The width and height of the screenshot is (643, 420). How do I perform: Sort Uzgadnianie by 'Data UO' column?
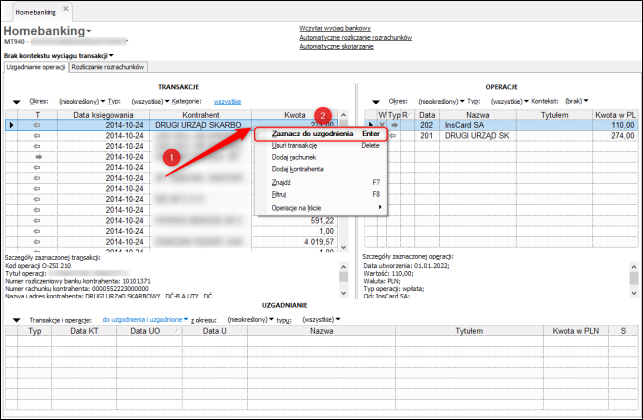pos(149,331)
